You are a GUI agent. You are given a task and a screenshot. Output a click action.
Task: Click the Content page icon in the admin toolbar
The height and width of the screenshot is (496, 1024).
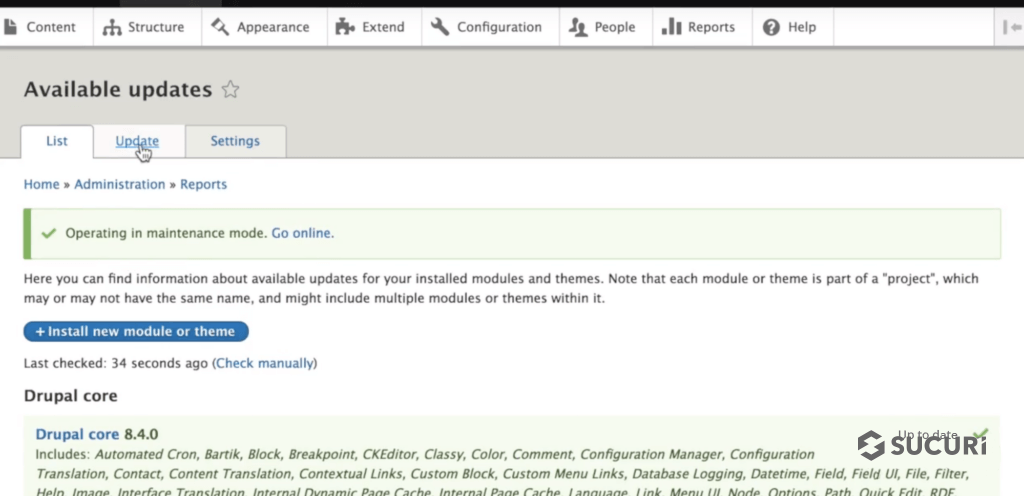tap(11, 27)
